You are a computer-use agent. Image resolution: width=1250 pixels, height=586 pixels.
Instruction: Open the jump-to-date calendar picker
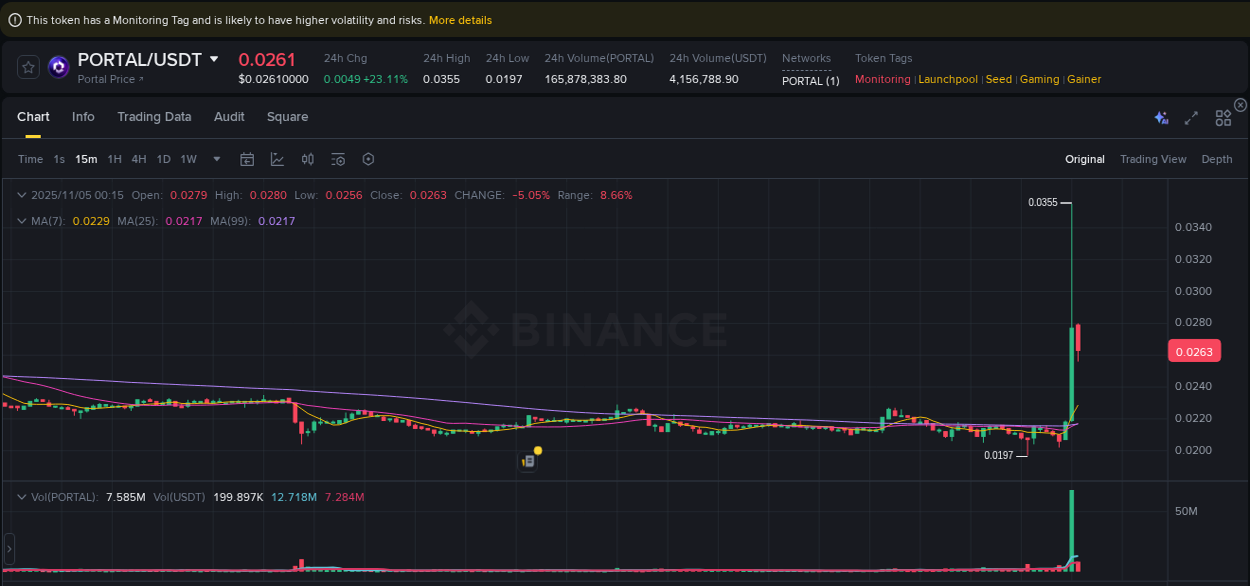247,159
